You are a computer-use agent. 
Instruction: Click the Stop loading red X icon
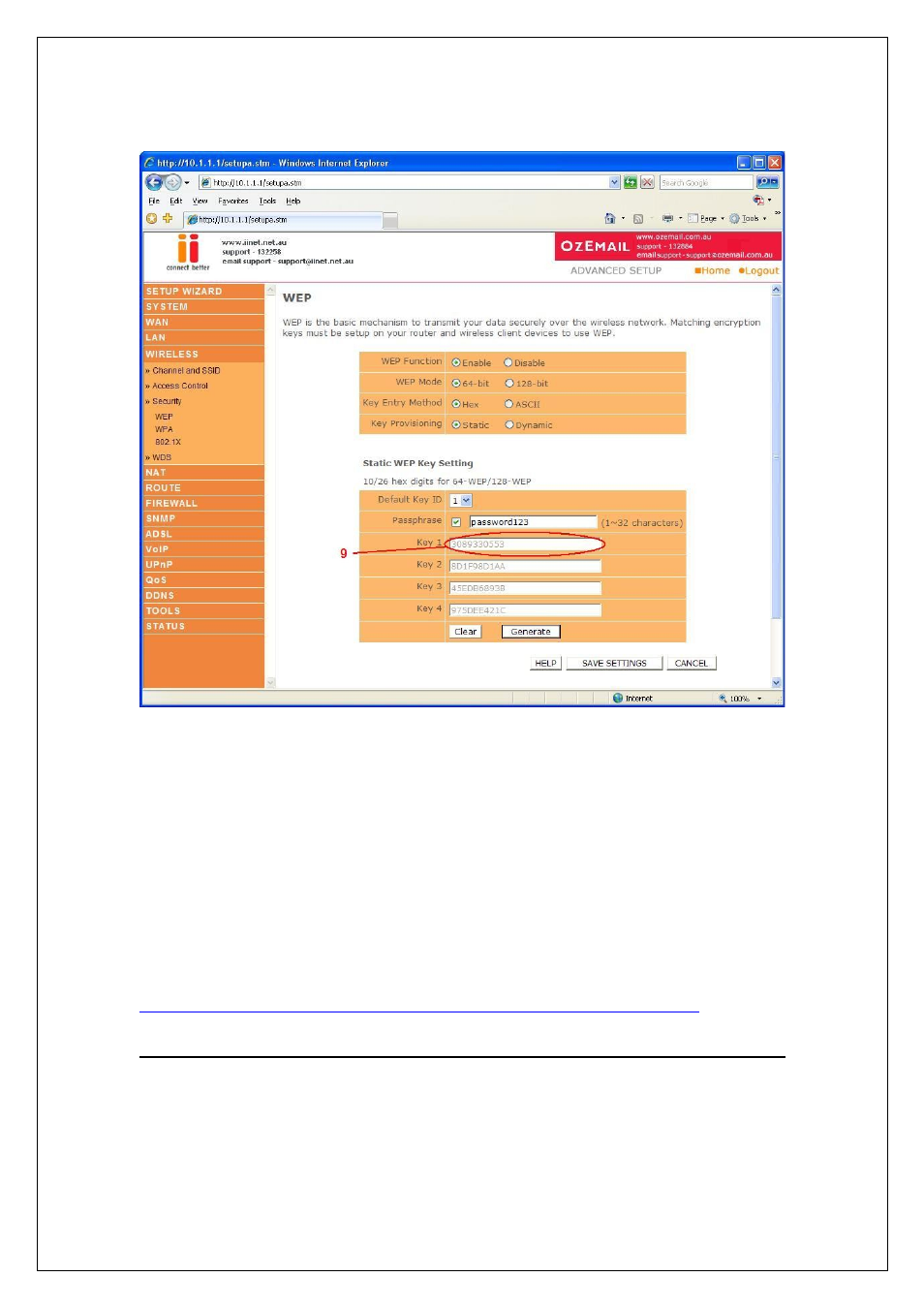(x=647, y=182)
